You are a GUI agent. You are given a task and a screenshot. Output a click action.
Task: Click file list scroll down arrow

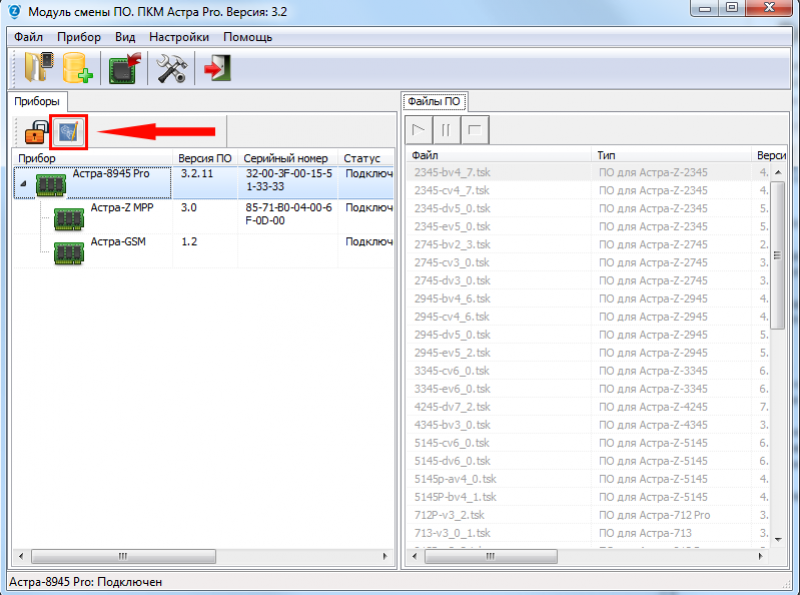(x=778, y=539)
